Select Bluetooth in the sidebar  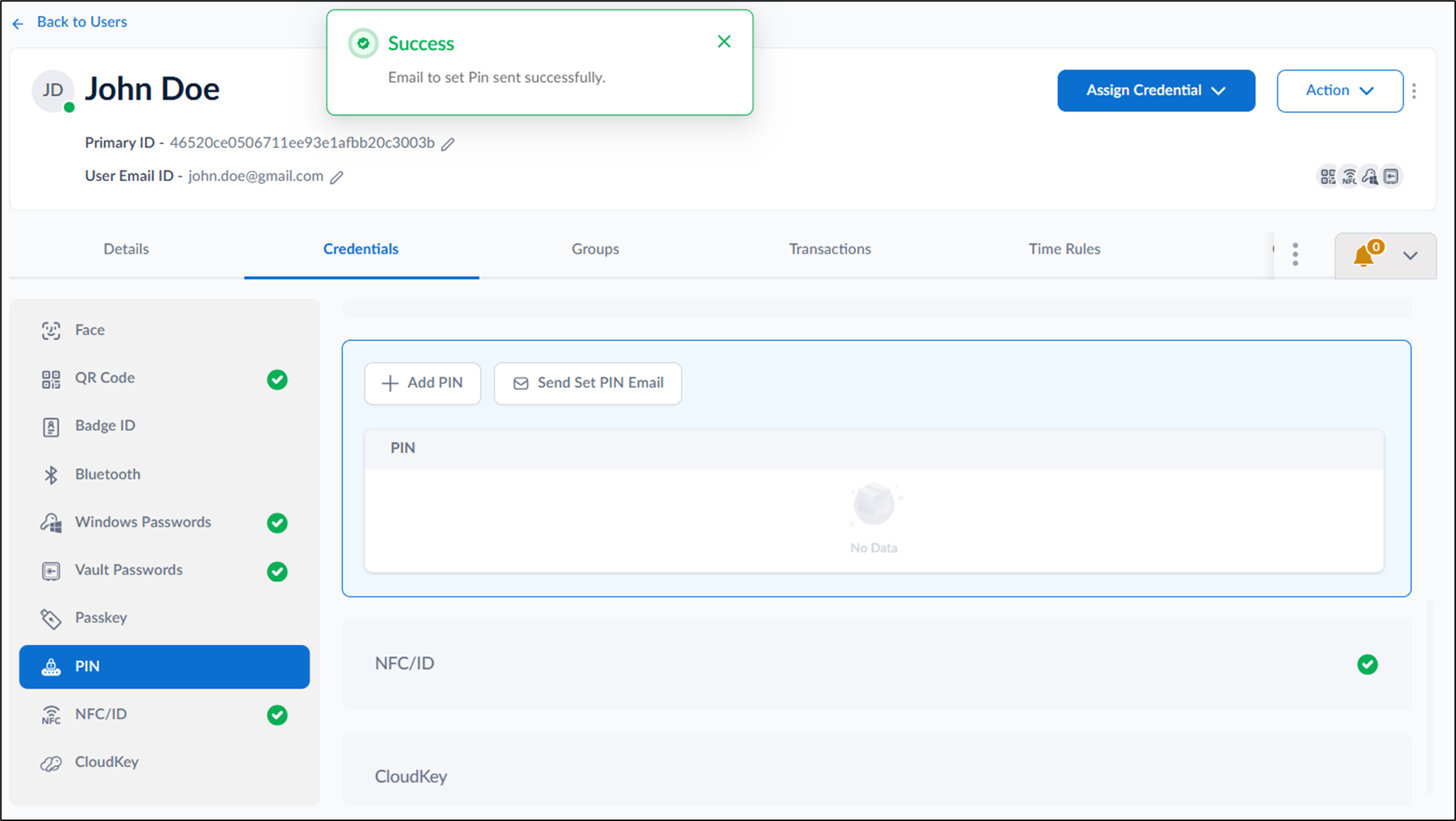point(164,474)
